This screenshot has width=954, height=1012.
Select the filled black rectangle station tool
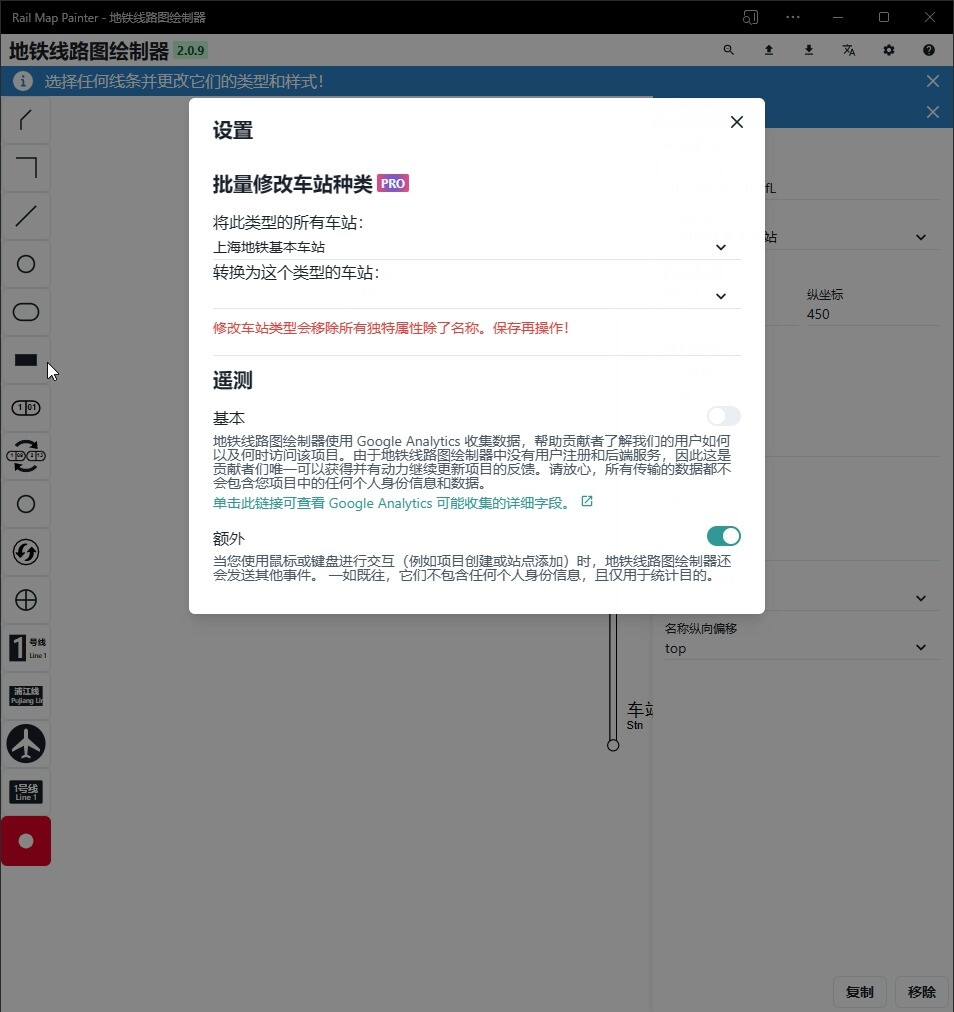pos(26,360)
